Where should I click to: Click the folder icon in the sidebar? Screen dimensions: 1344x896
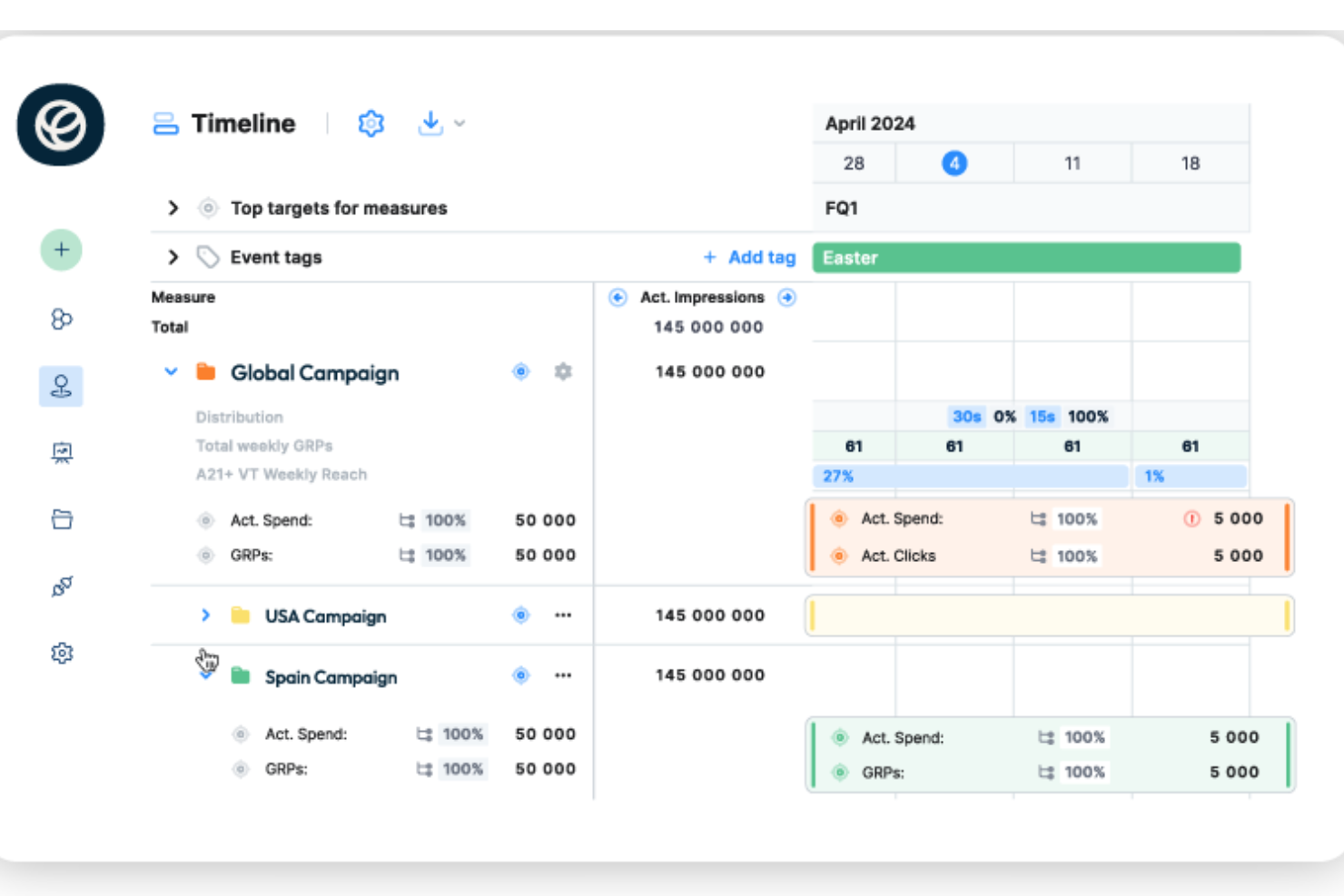pyautogui.click(x=60, y=518)
